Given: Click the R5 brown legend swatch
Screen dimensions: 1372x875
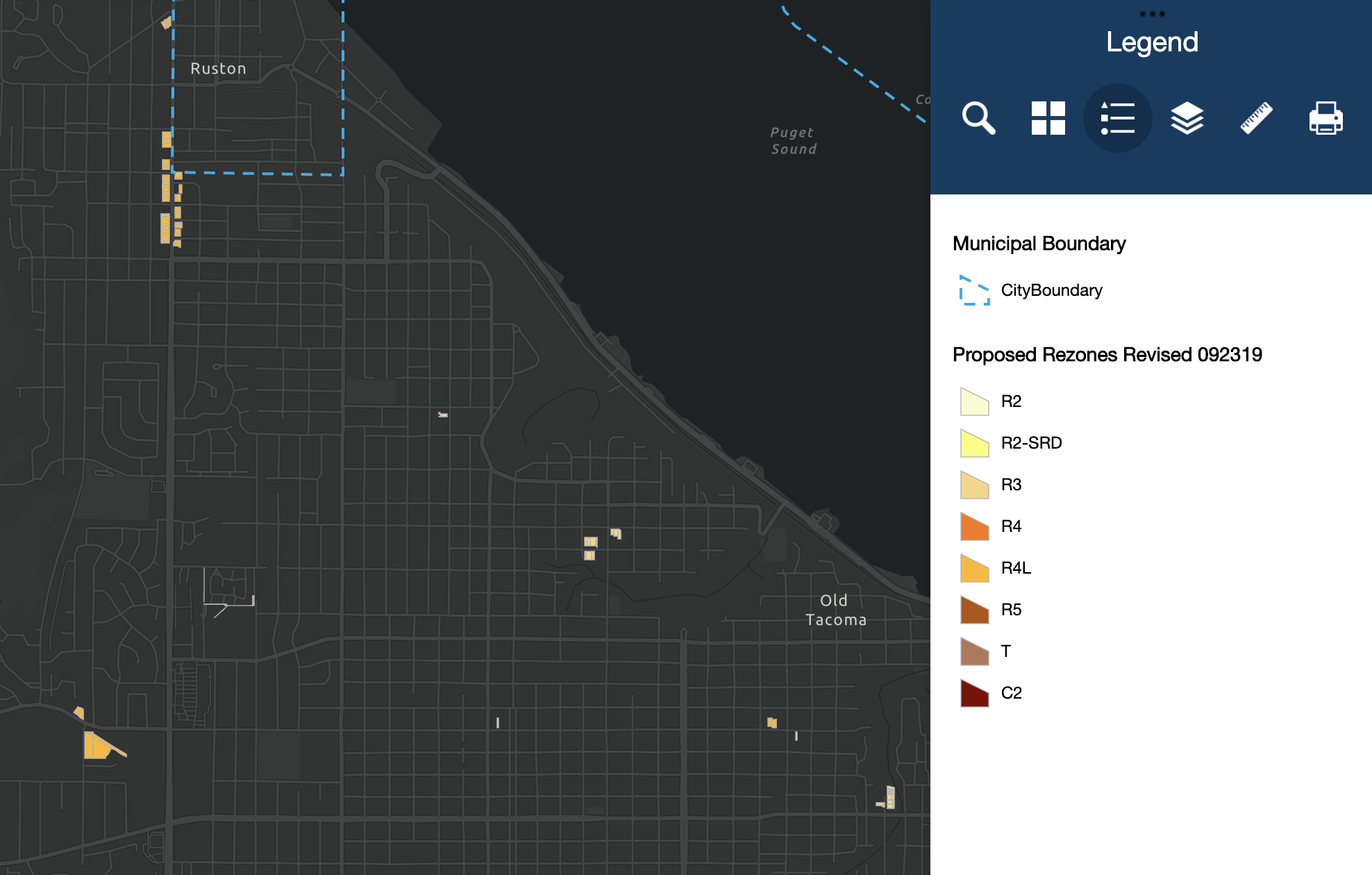Looking at the screenshot, I should pos(974,610).
